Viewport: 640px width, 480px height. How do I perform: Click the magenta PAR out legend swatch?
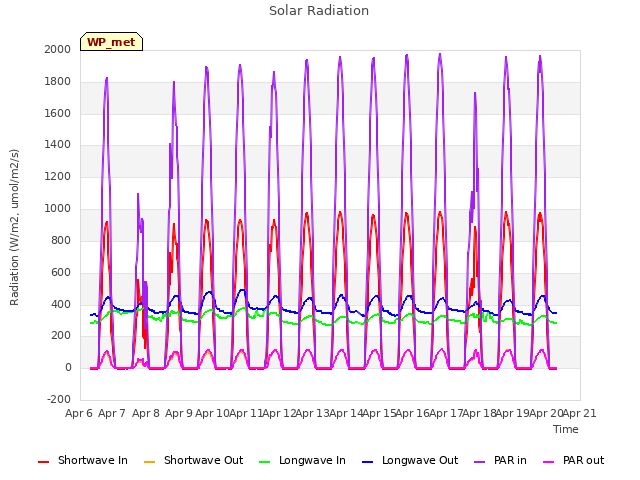[549, 462]
